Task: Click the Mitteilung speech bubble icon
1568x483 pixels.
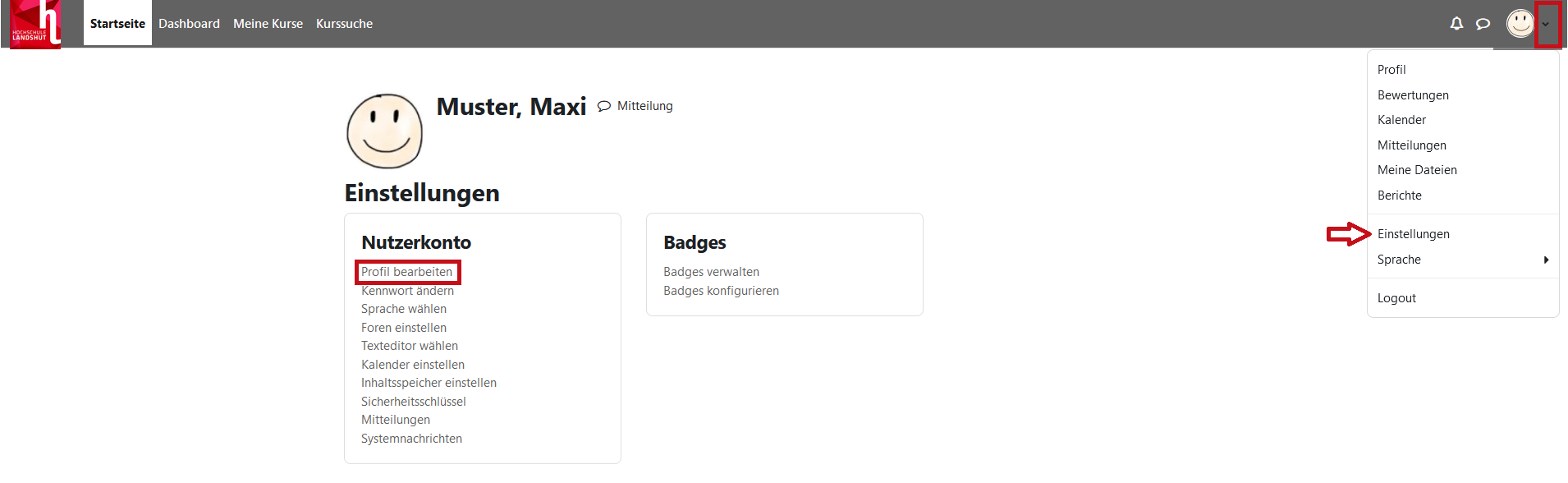Action: tap(604, 106)
